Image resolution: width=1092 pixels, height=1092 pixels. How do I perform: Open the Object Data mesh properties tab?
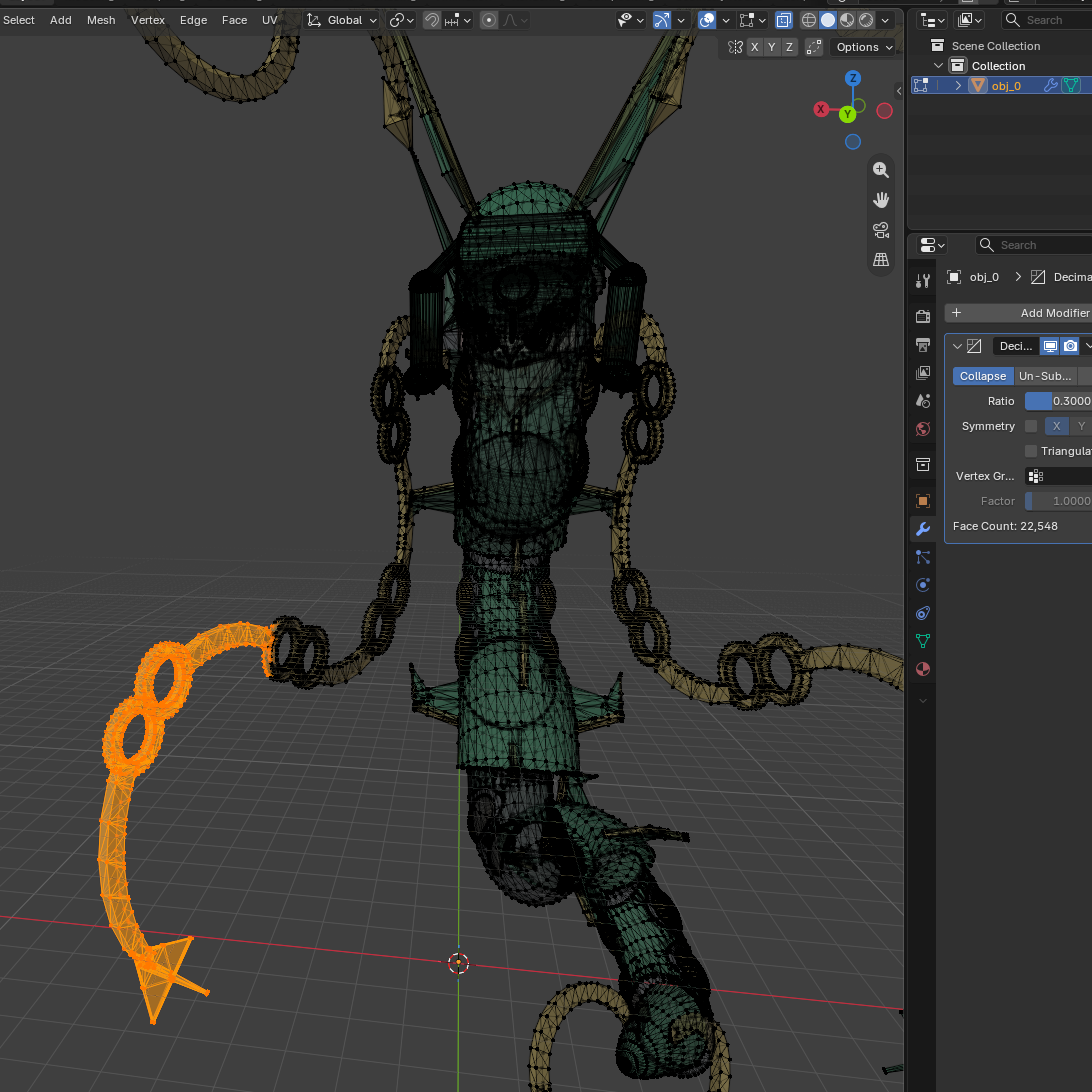[923, 641]
